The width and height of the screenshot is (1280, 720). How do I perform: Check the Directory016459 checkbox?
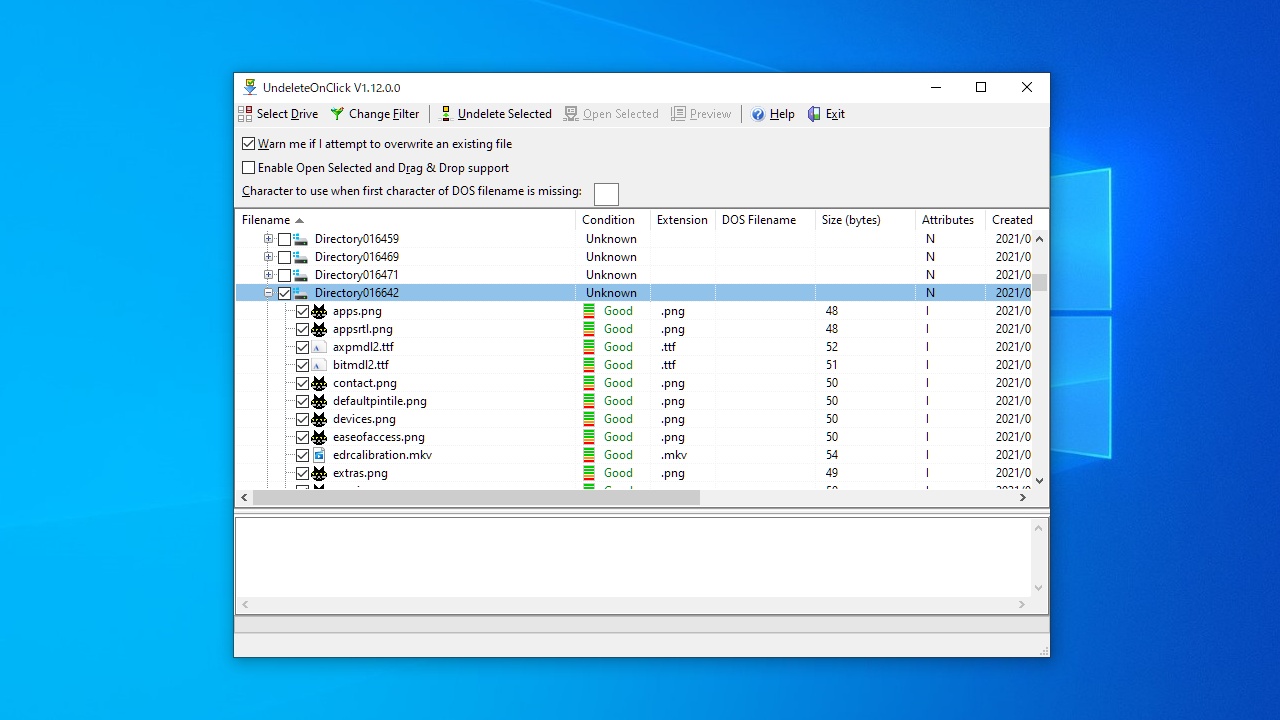284,239
